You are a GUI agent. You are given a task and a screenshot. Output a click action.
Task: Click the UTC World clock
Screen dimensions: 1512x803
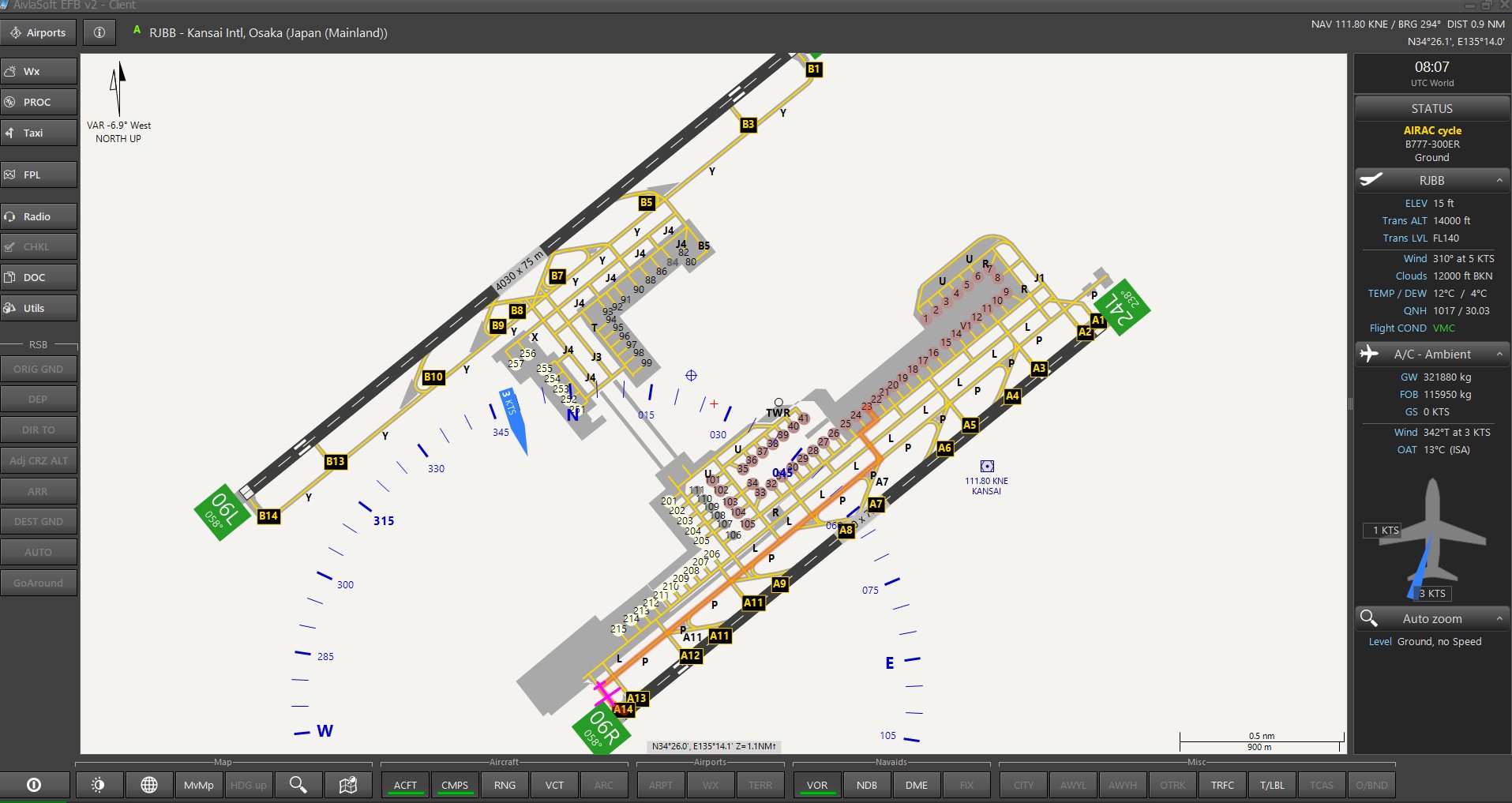pyautogui.click(x=1431, y=73)
